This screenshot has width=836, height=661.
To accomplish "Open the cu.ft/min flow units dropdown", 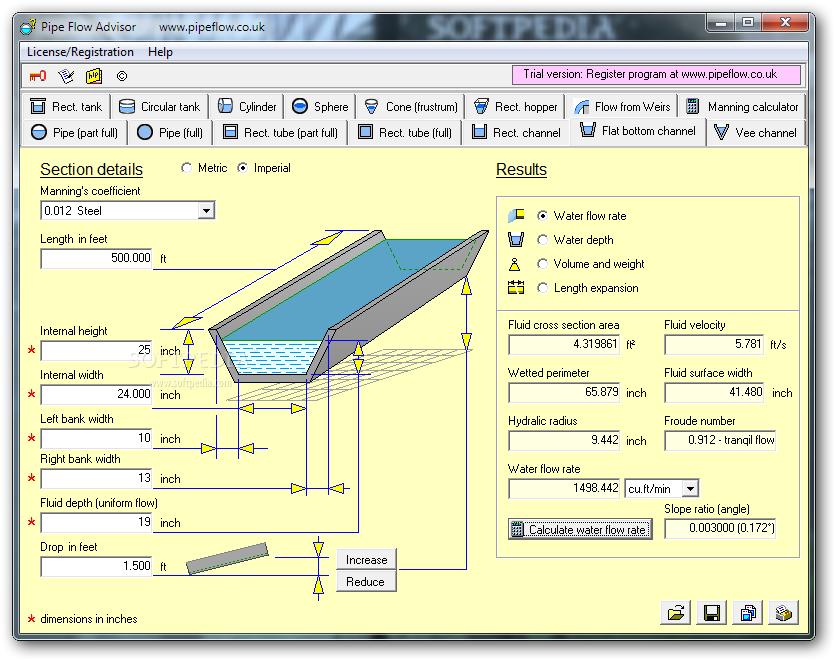I will click(x=690, y=488).
